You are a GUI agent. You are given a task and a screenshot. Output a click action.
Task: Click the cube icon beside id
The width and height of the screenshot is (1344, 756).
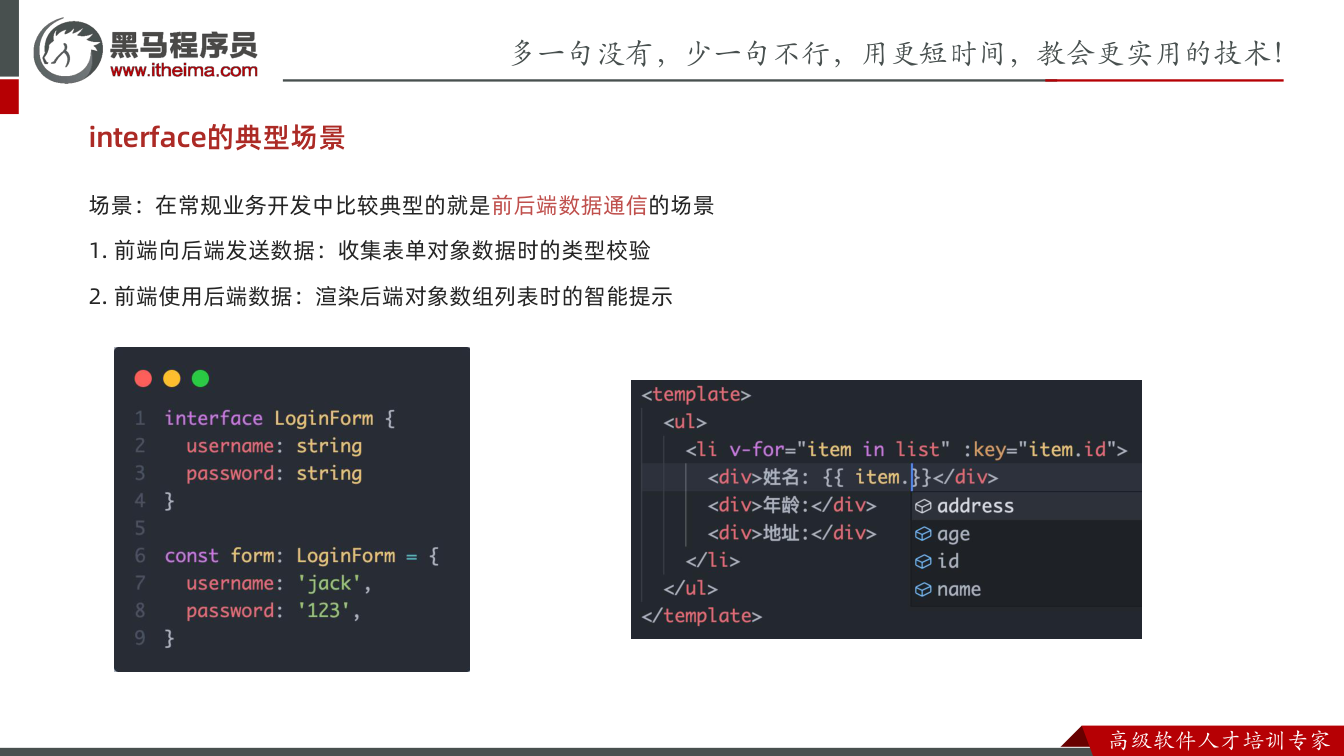pyautogui.click(x=923, y=561)
